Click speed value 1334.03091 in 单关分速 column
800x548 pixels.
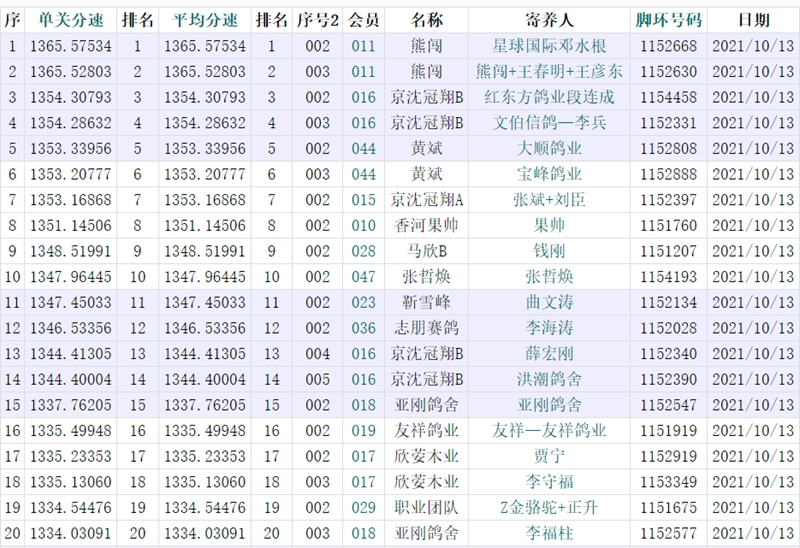71,534
